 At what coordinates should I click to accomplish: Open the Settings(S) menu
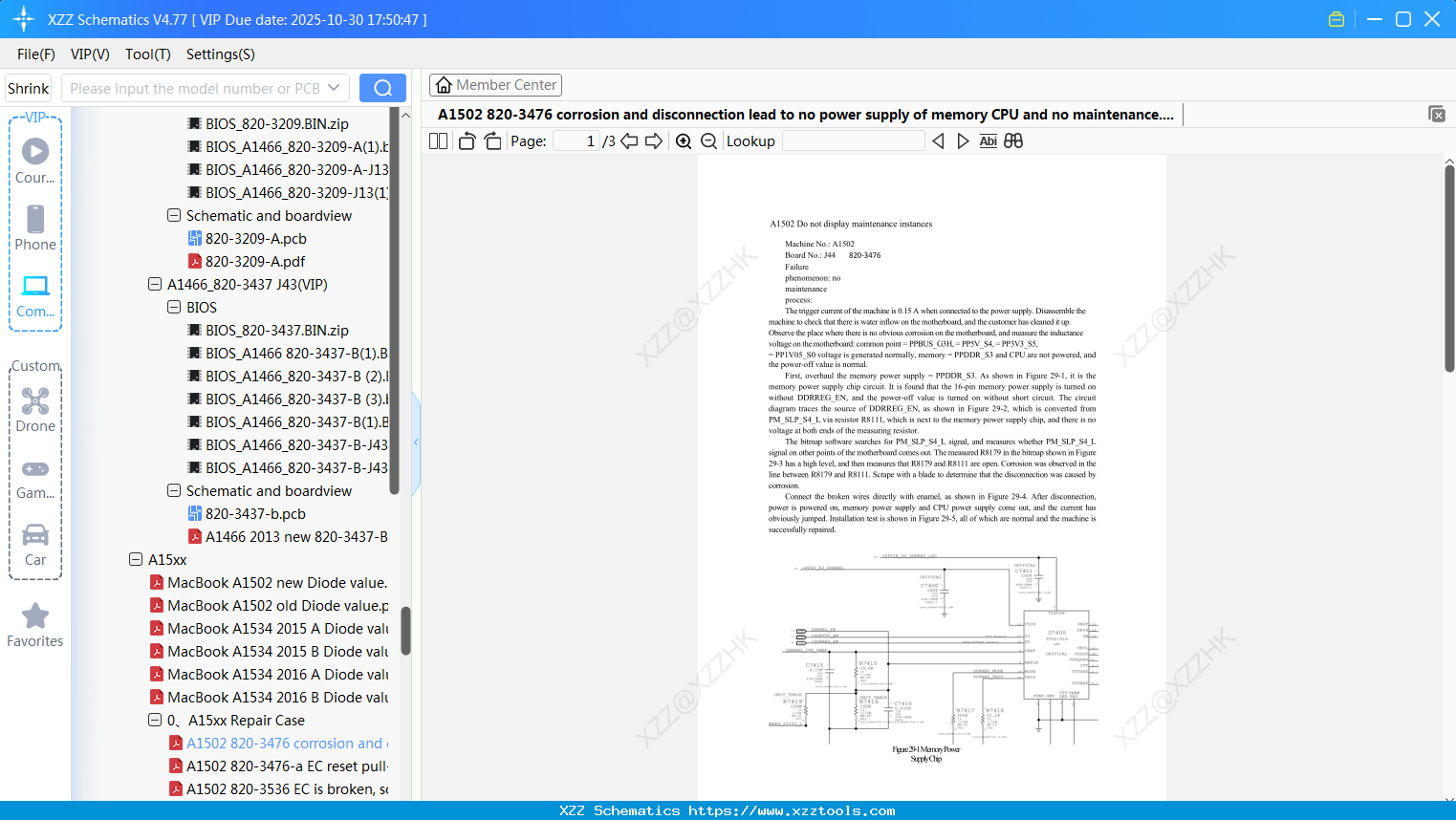[221, 54]
